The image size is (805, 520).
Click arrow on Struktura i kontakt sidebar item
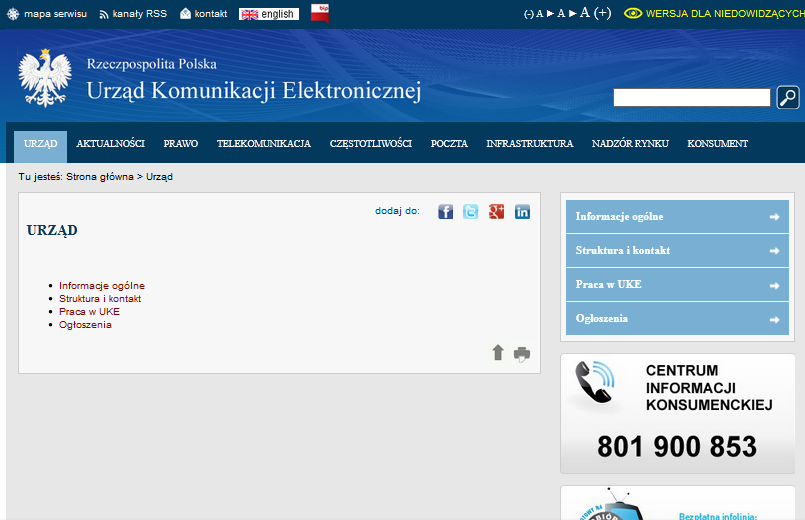775,251
